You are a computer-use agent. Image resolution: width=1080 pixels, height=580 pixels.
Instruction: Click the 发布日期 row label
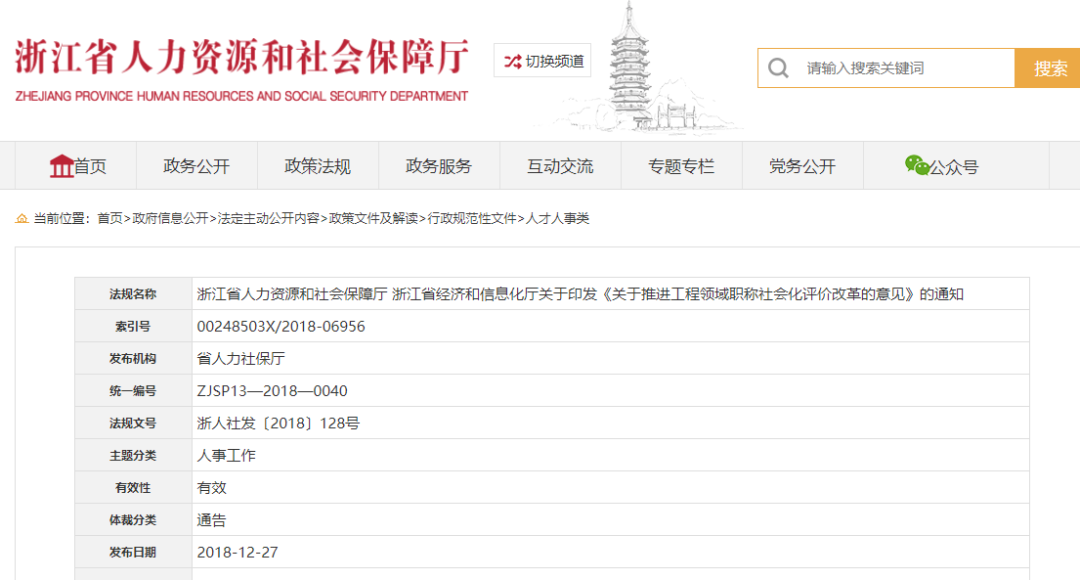(133, 552)
